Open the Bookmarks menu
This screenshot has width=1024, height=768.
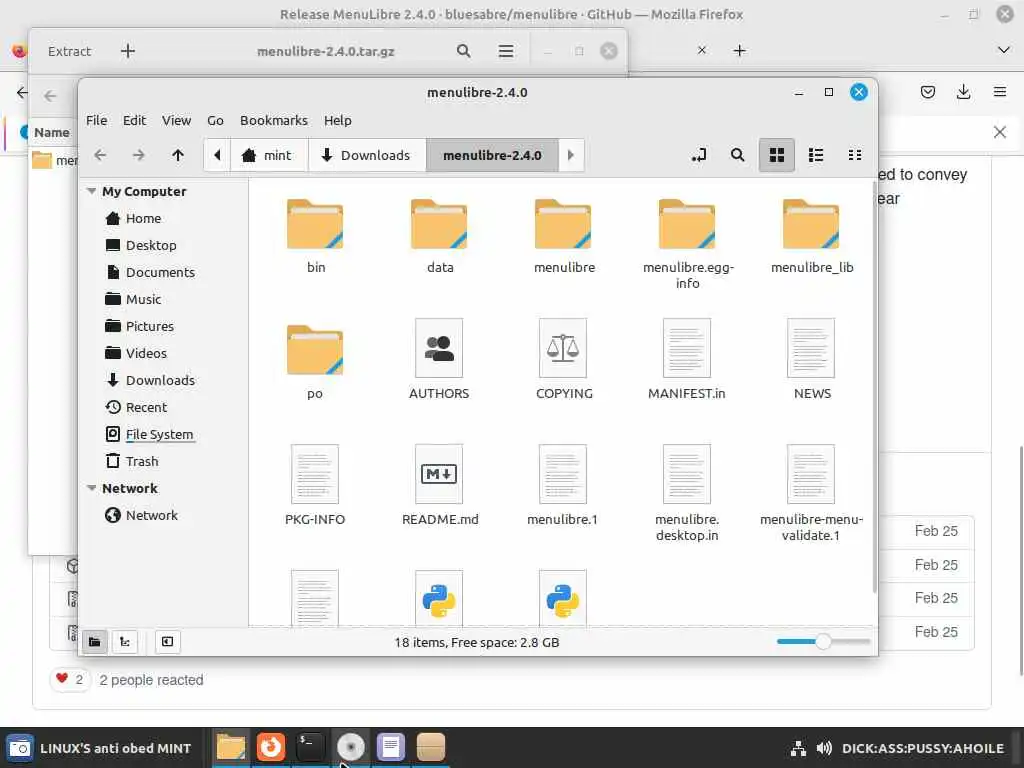click(x=274, y=120)
